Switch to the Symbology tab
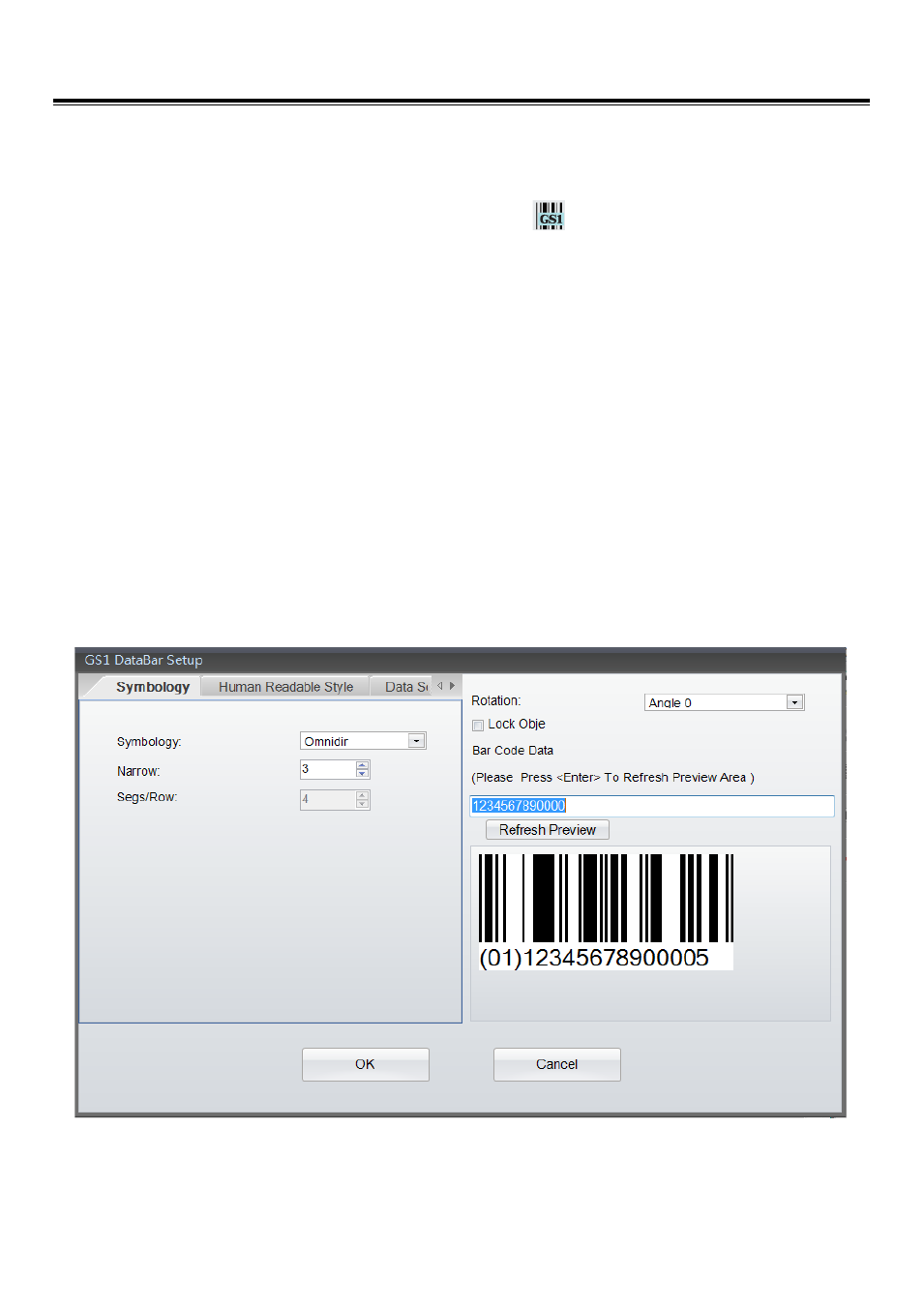This screenshot has width=924, height=1306. pyautogui.click(x=152, y=687)
